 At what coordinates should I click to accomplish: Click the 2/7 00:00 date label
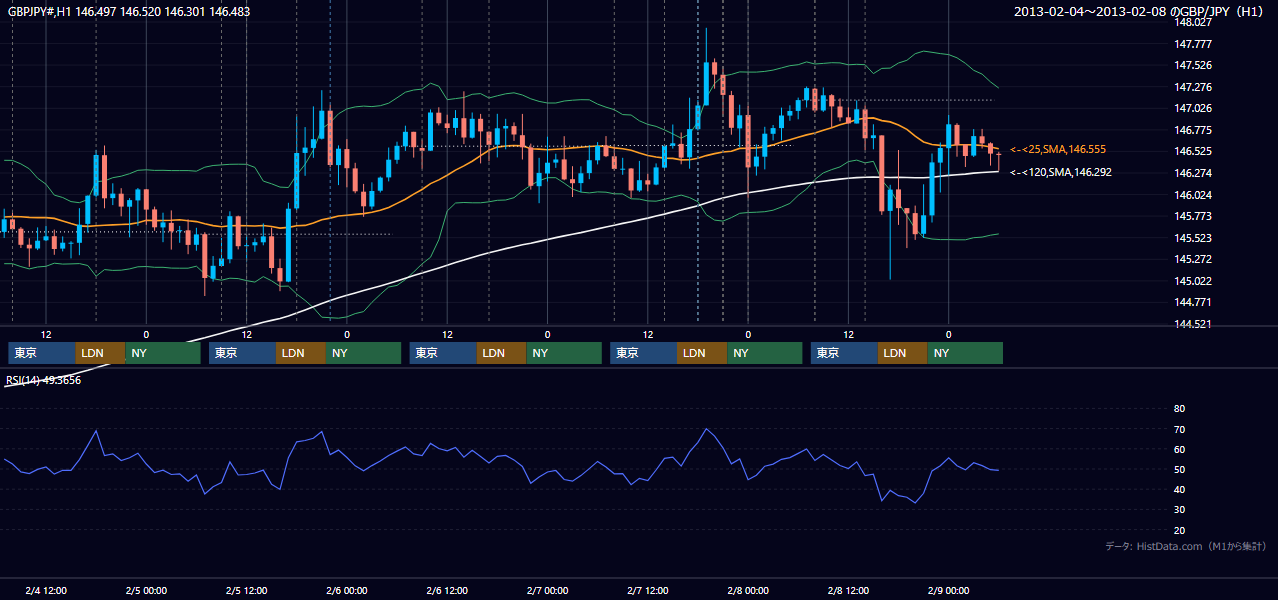point(548,591)
